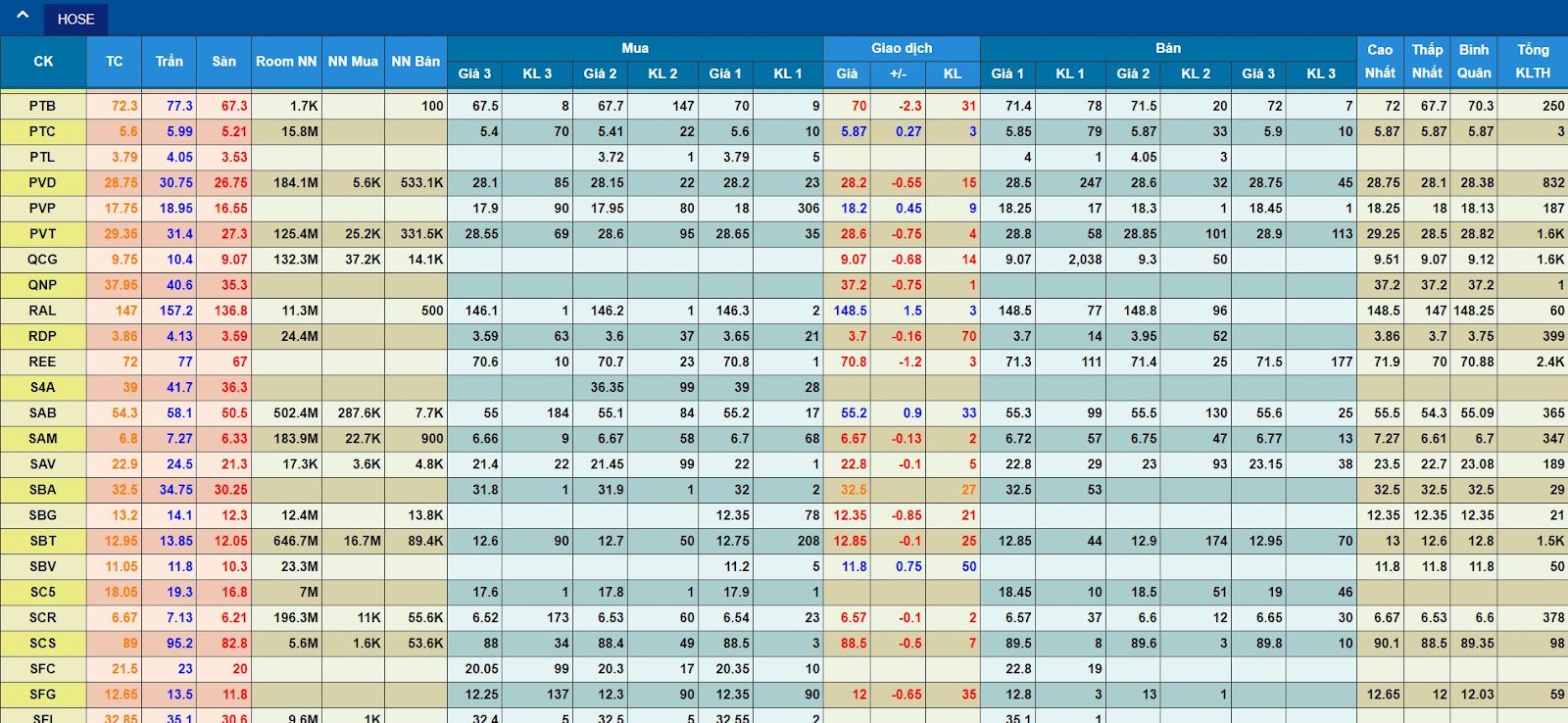This screenshot has height=723, width=1568.
Task: Sort by the CK column header
Action: click(43, 62)
